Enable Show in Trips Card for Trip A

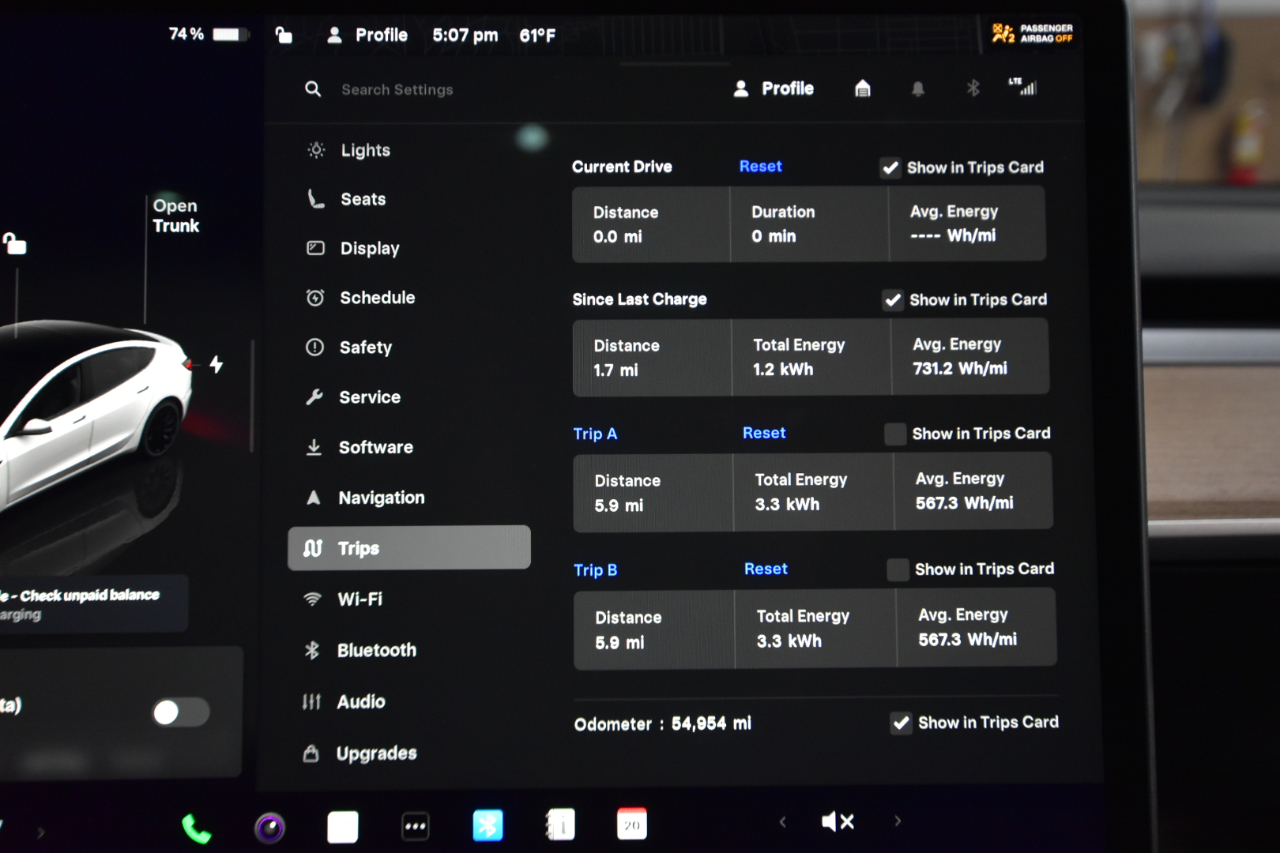(895, 433)
